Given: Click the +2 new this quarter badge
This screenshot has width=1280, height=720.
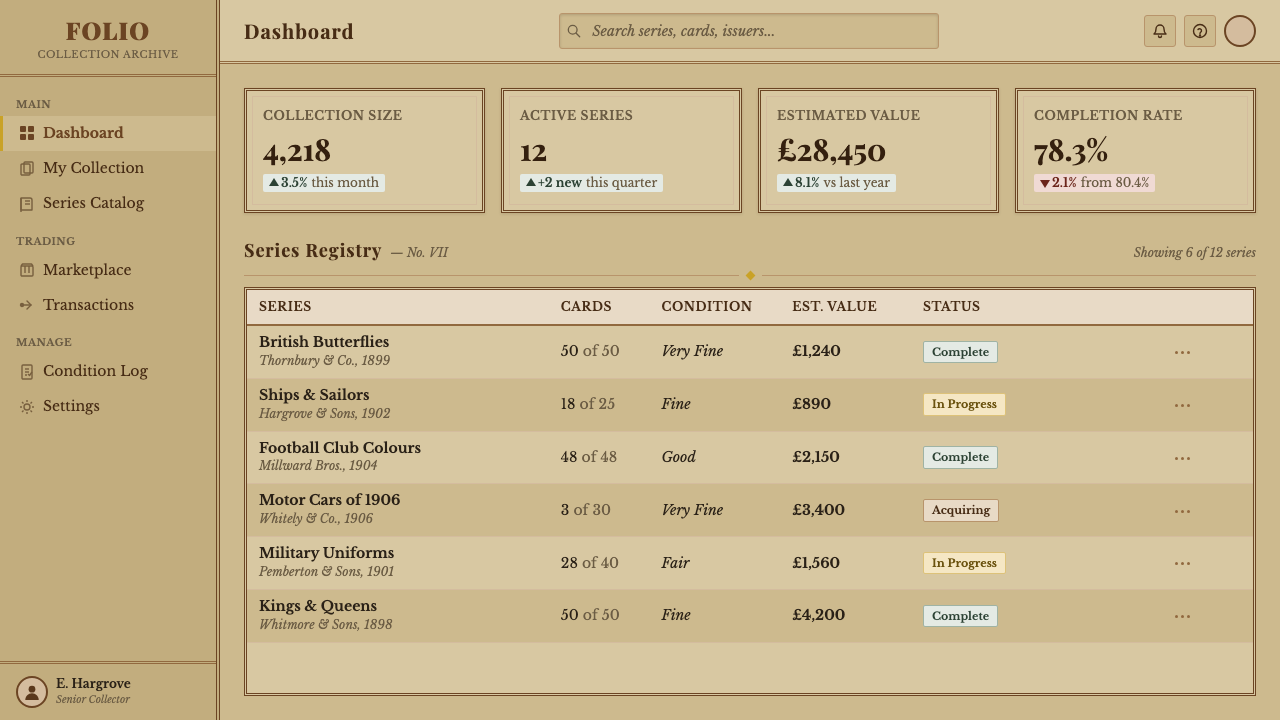Looking at the screenshot, I should [591, 183].
